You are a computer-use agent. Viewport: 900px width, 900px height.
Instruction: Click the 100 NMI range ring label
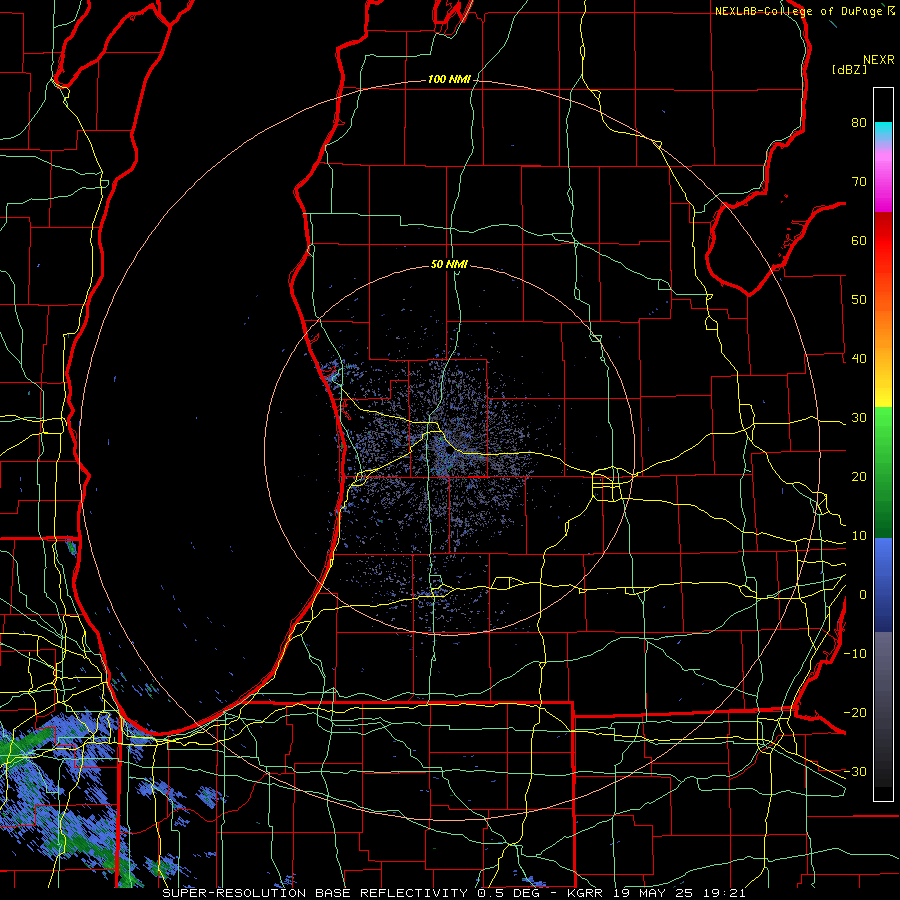[x=449, y=79]
